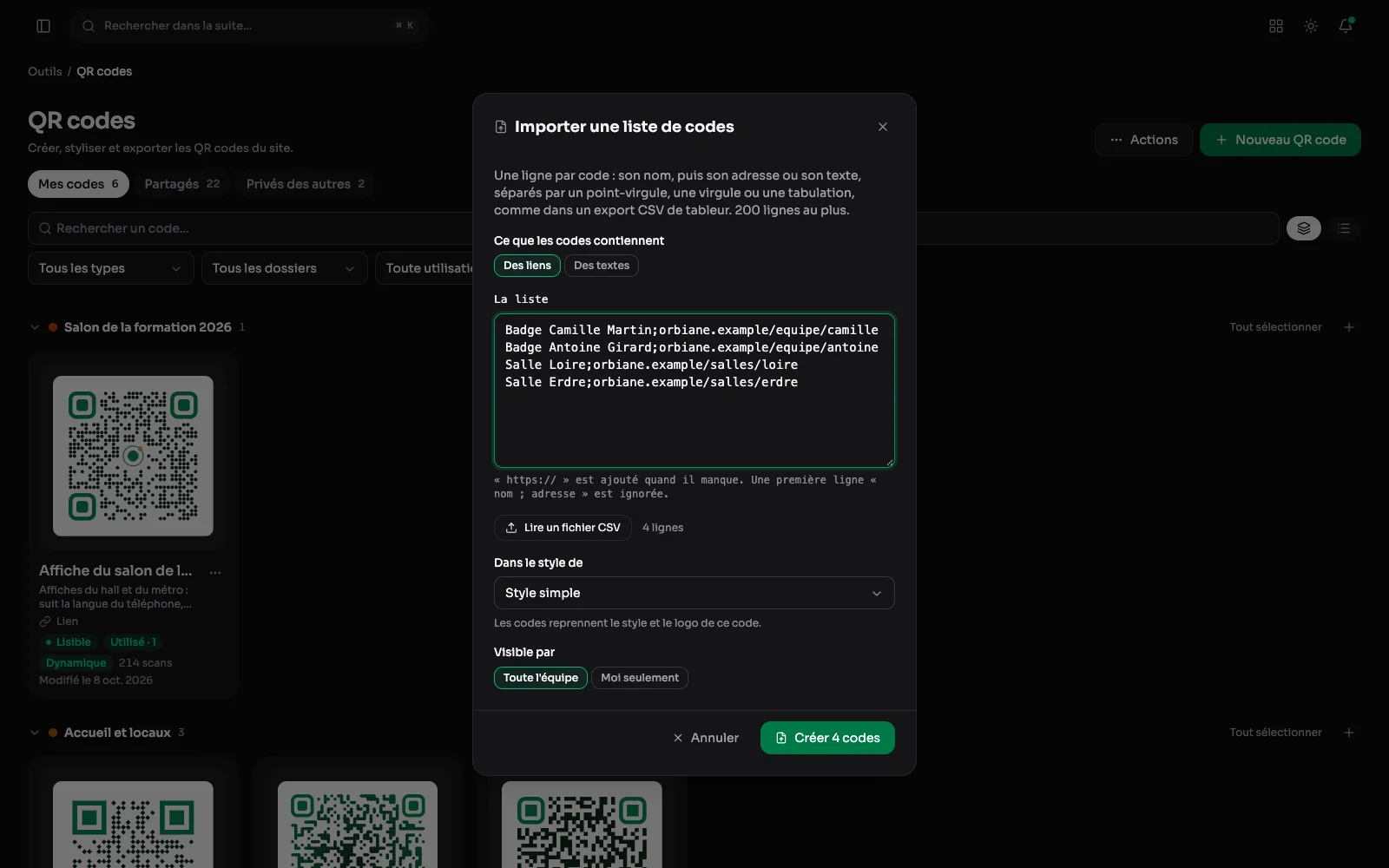Click 'Créer 4 codes' button

(x=827, y=738)
